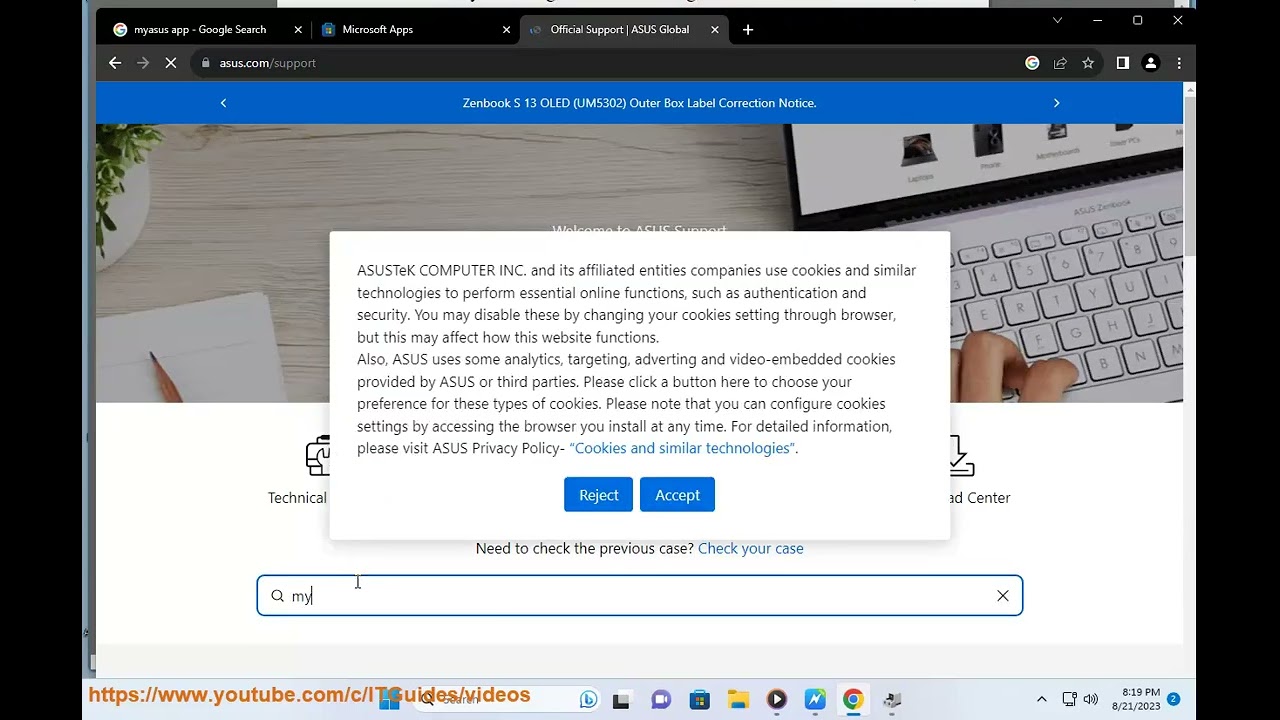Show hidden system tray icons
This screenshot has height=720, width=1280.
point(1041,699)
